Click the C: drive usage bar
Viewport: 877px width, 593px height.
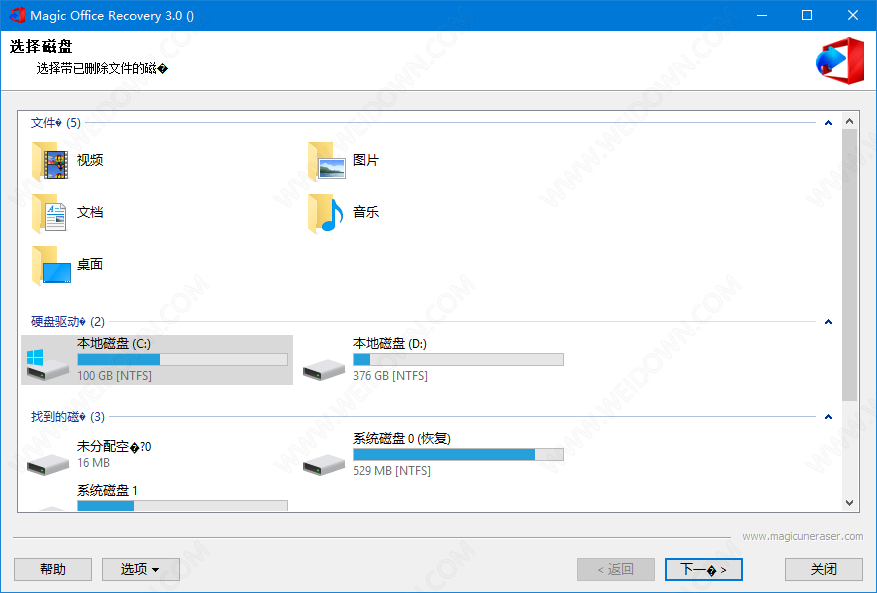(182, 359)
